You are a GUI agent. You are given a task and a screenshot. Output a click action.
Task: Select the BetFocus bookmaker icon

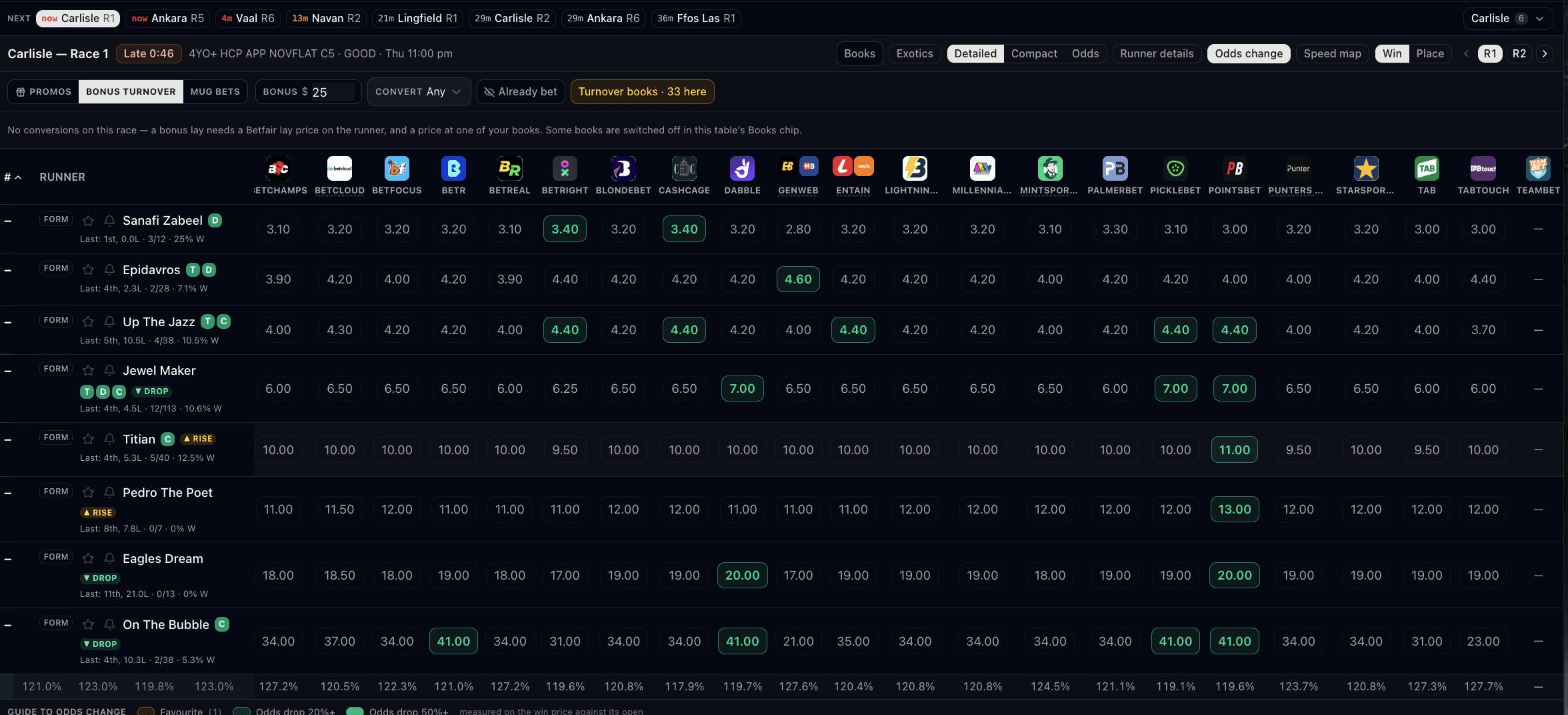(397, 169)
